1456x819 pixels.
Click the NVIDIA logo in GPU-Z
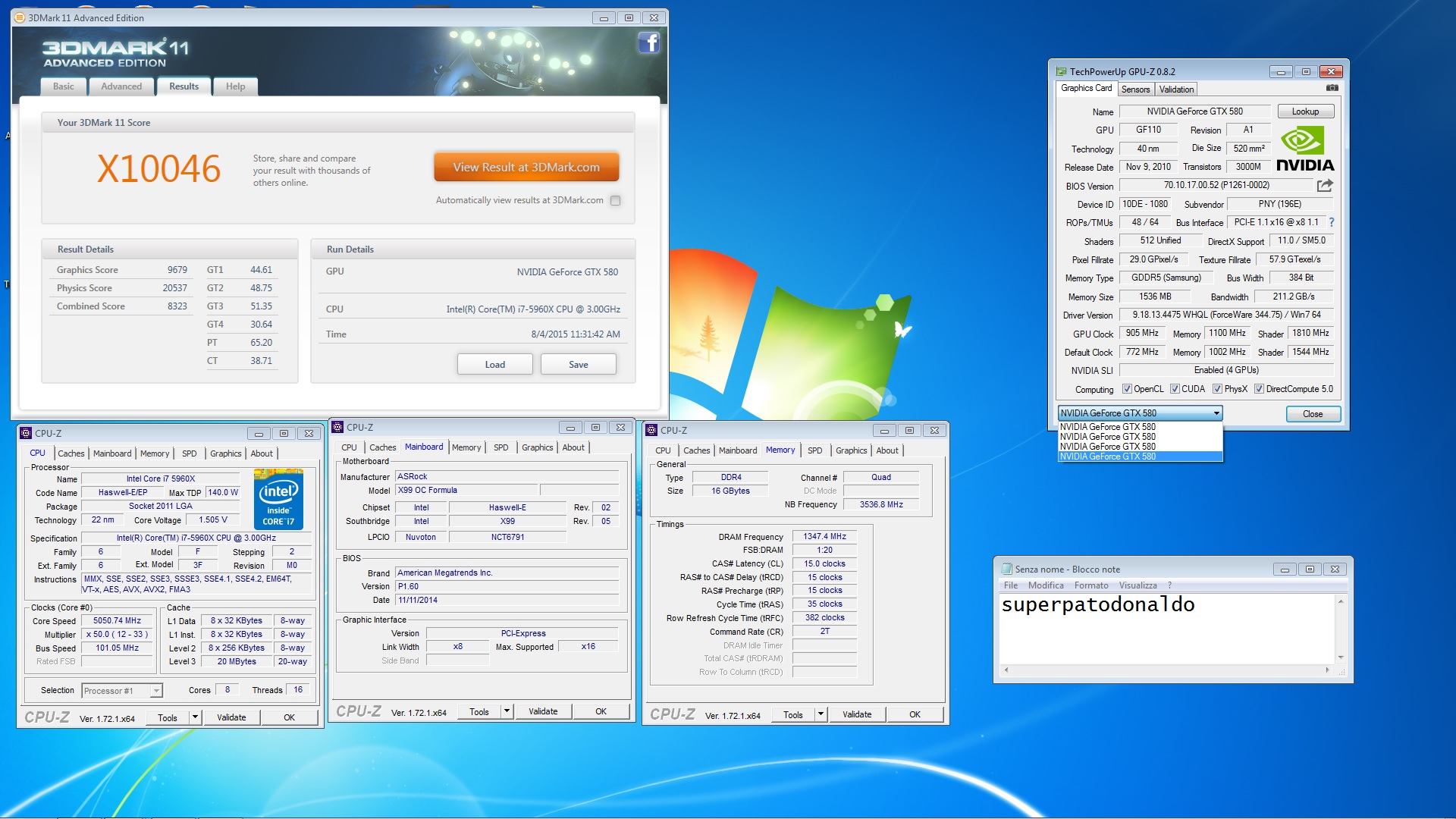[x=1305, y=149]
